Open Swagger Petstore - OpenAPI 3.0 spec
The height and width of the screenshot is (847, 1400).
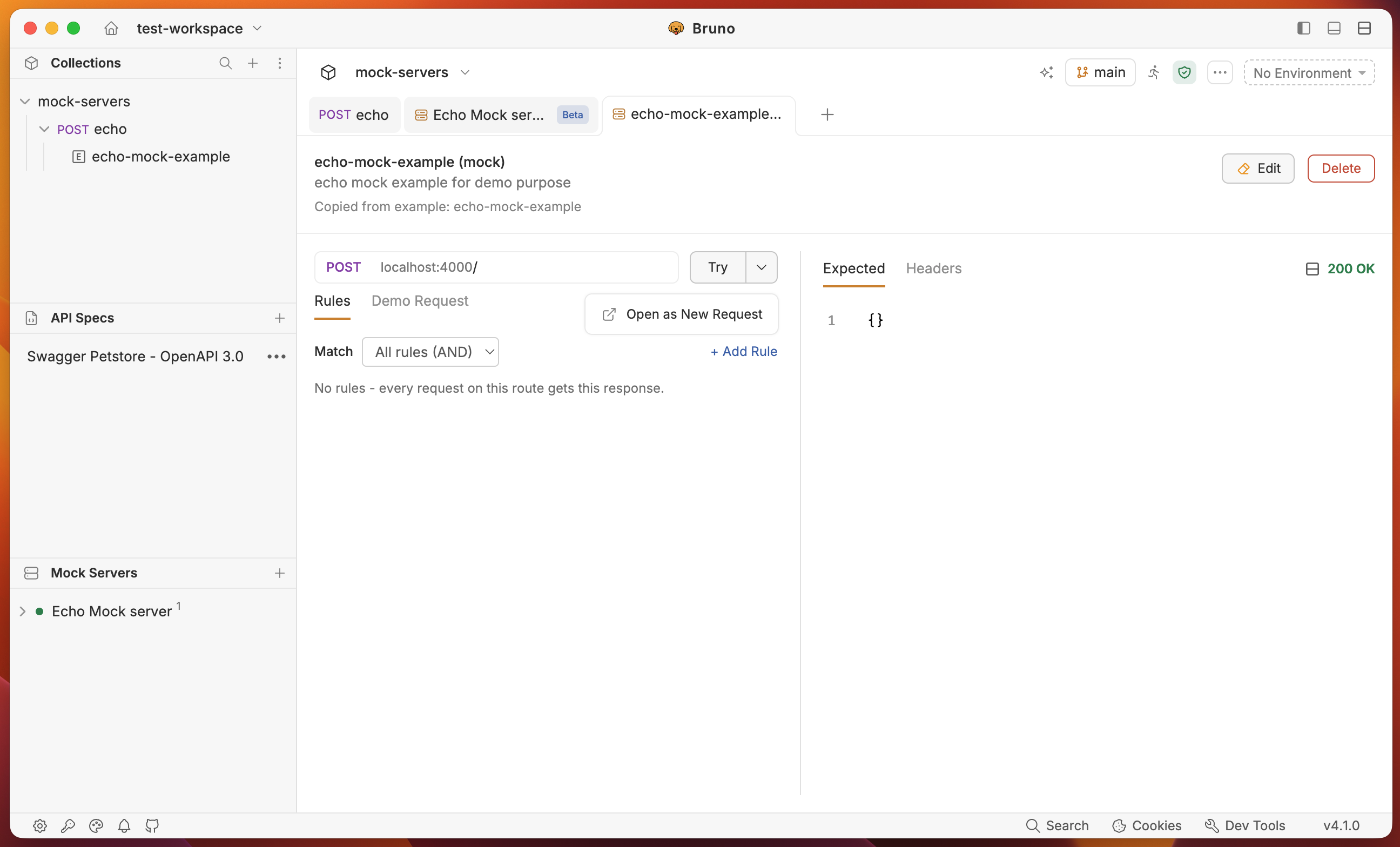coord(135,356)
